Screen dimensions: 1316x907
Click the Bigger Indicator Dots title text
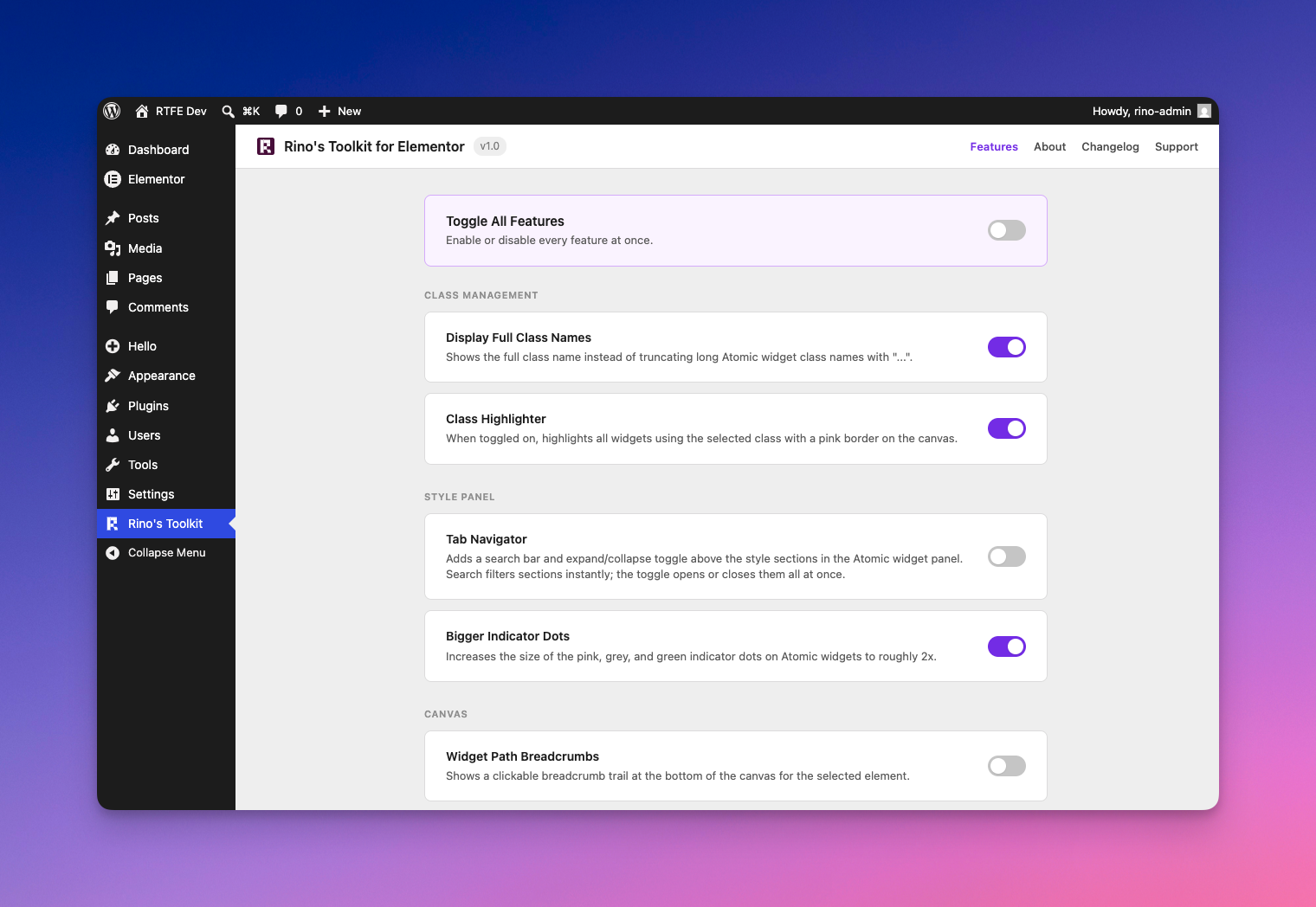507,636
